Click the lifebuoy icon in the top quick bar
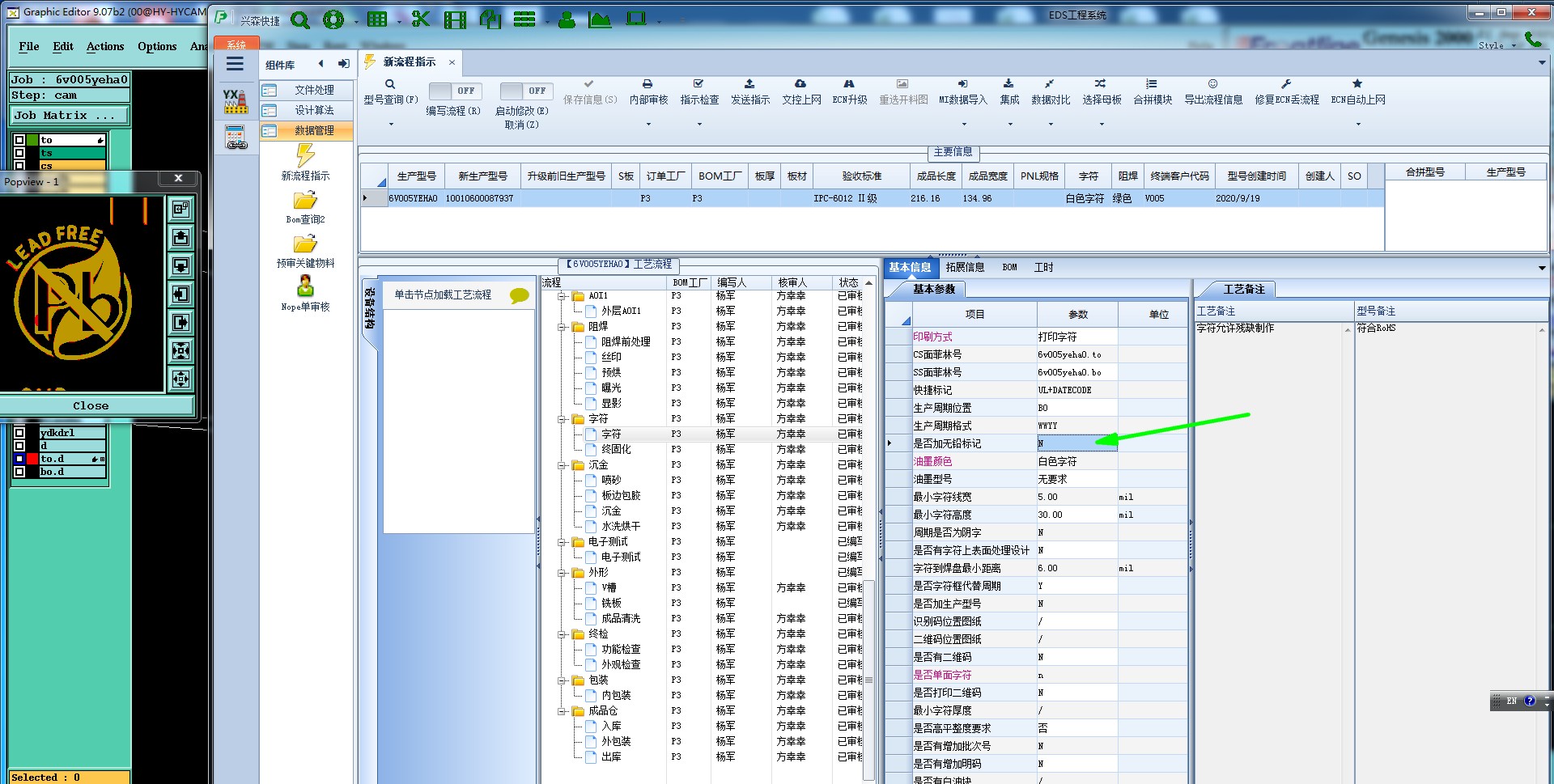The width and height of the screenshot is (1554, 784). (333, 19)
